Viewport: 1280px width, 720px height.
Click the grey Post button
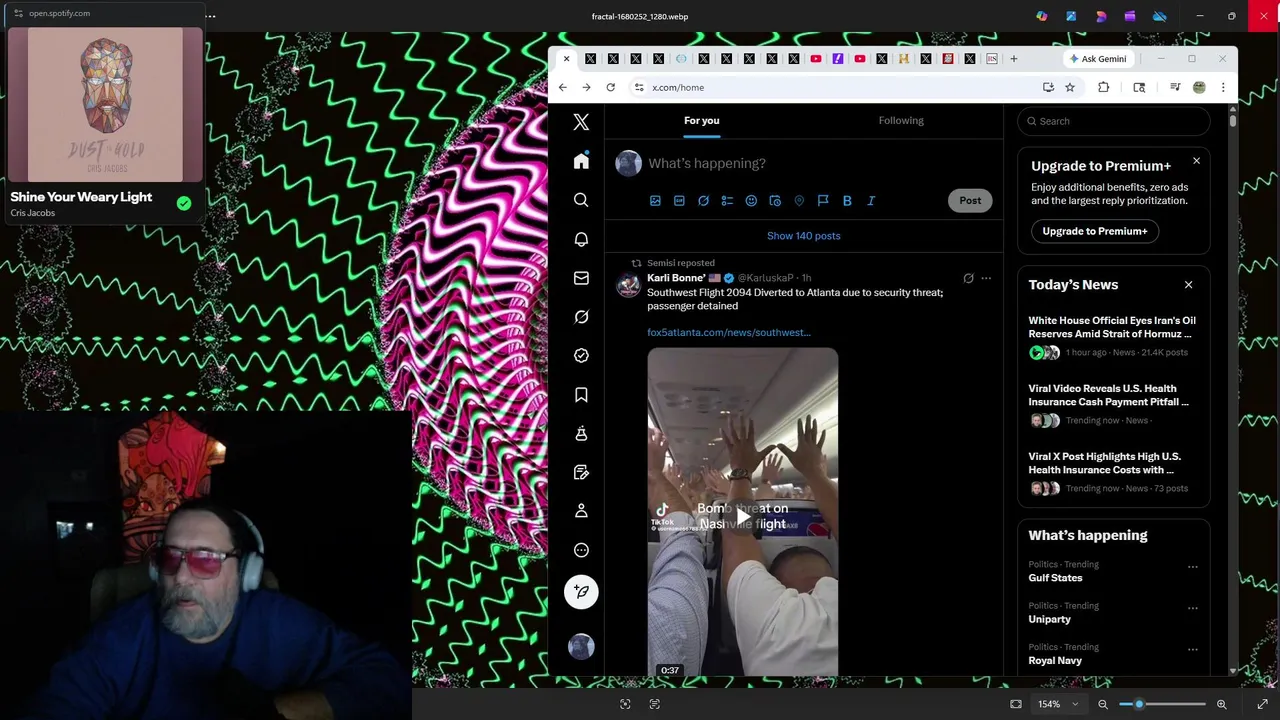pyautogui.click(x=970, y=201)
